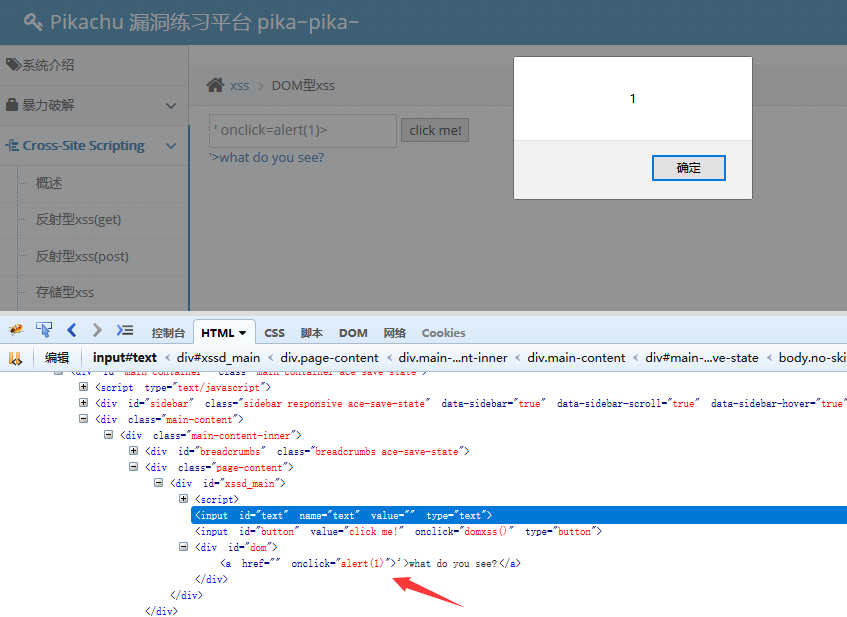Screen dimensions: 847x617
Task: Select input#text in the element path
Action: click(x=125, y=358)
